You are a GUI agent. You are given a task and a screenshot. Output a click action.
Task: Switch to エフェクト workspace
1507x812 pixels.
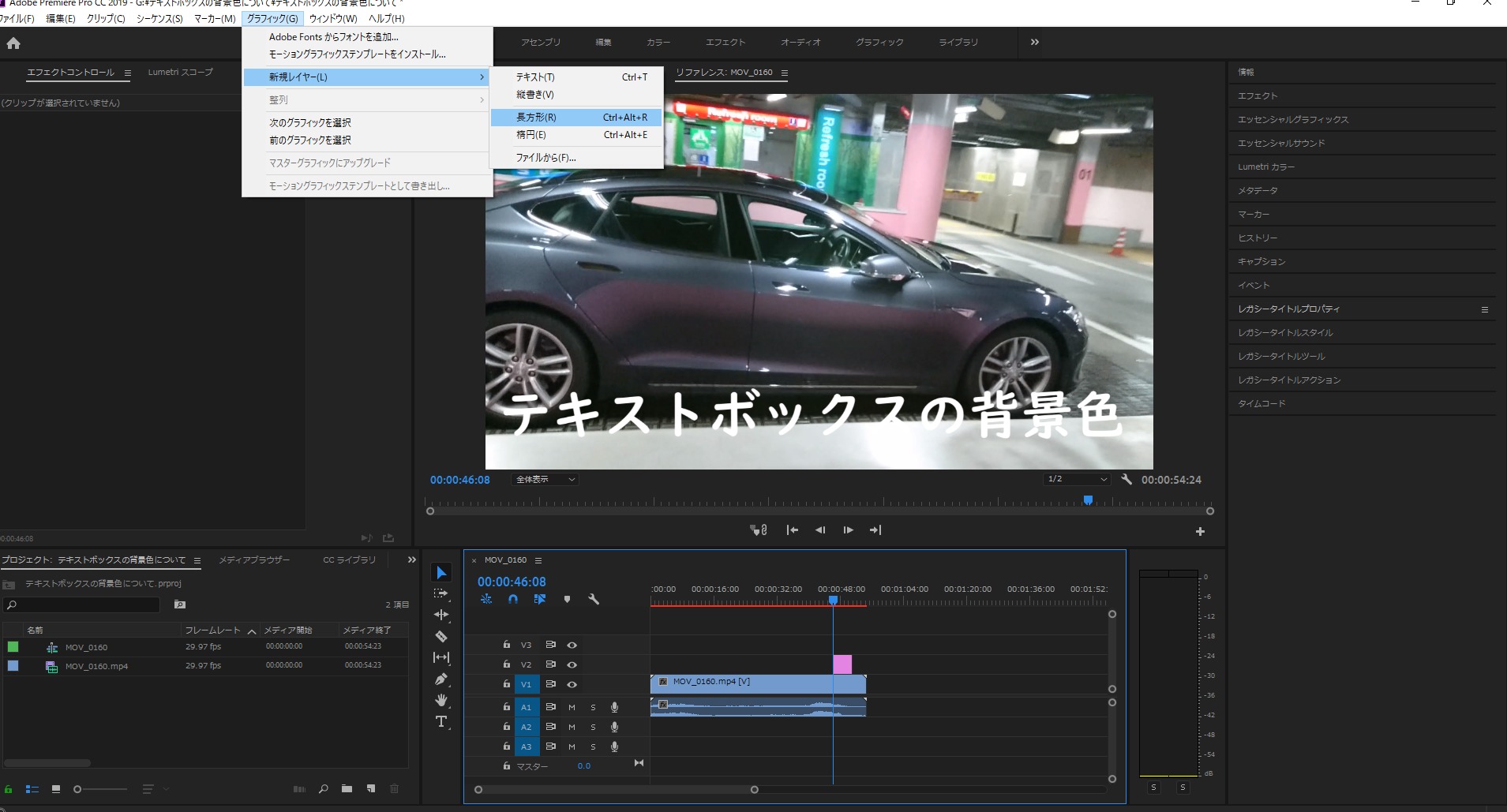[725, 42]
